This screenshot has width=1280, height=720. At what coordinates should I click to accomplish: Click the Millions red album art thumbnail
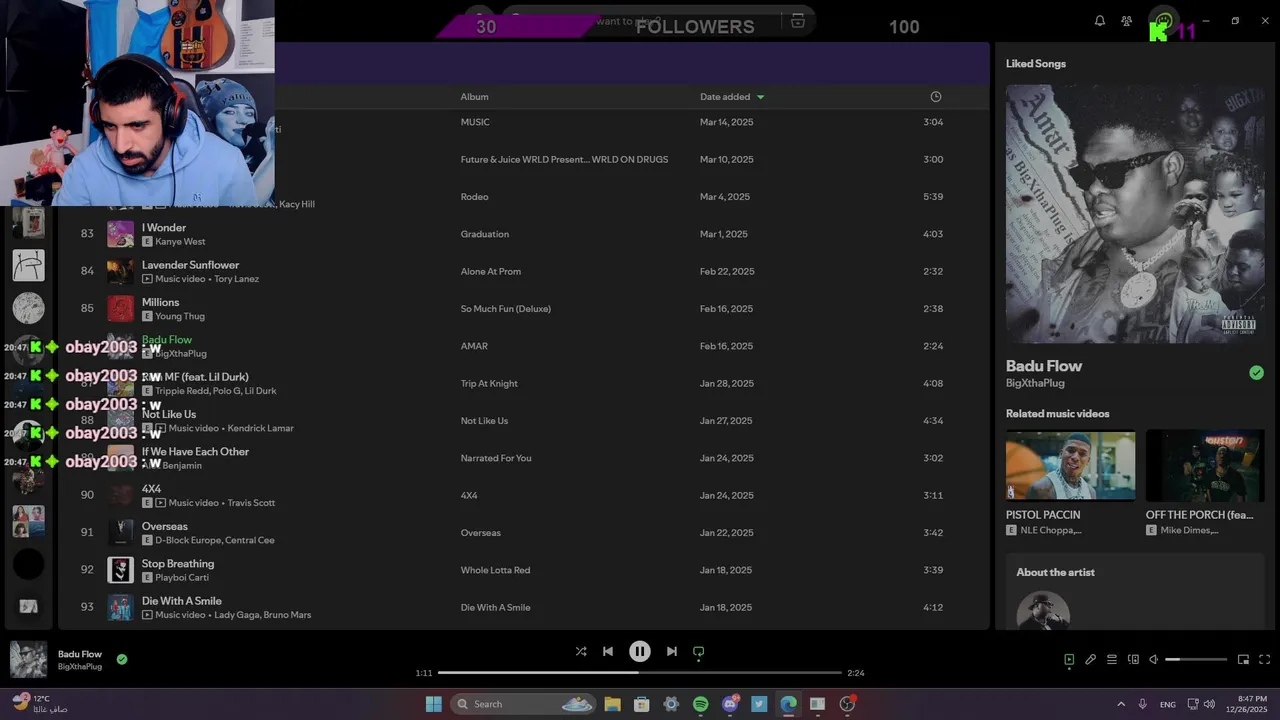[x=120, y=309]
